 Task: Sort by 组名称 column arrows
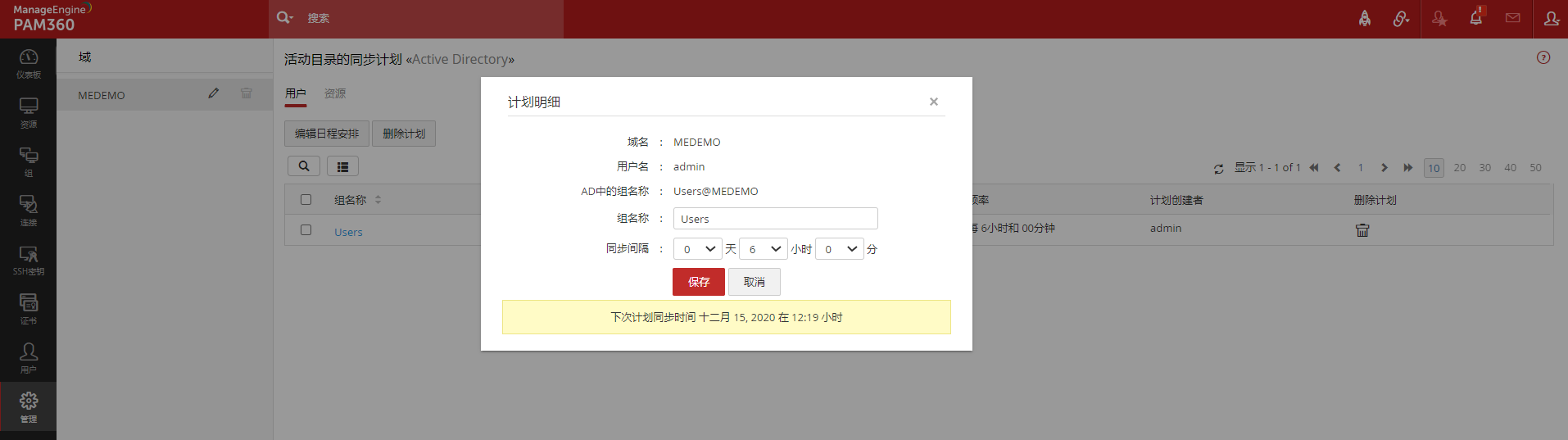(x=378, y=200)
